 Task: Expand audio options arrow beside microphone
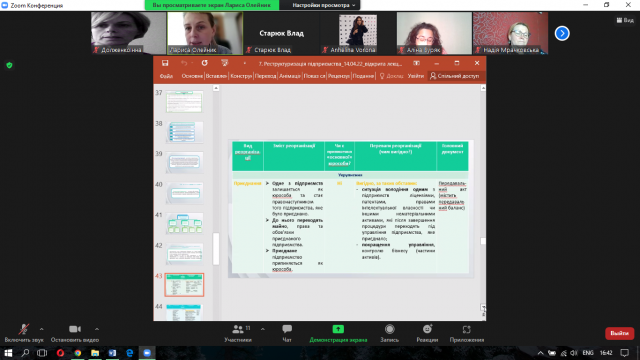pyautogui.click(x=41, y=329)
